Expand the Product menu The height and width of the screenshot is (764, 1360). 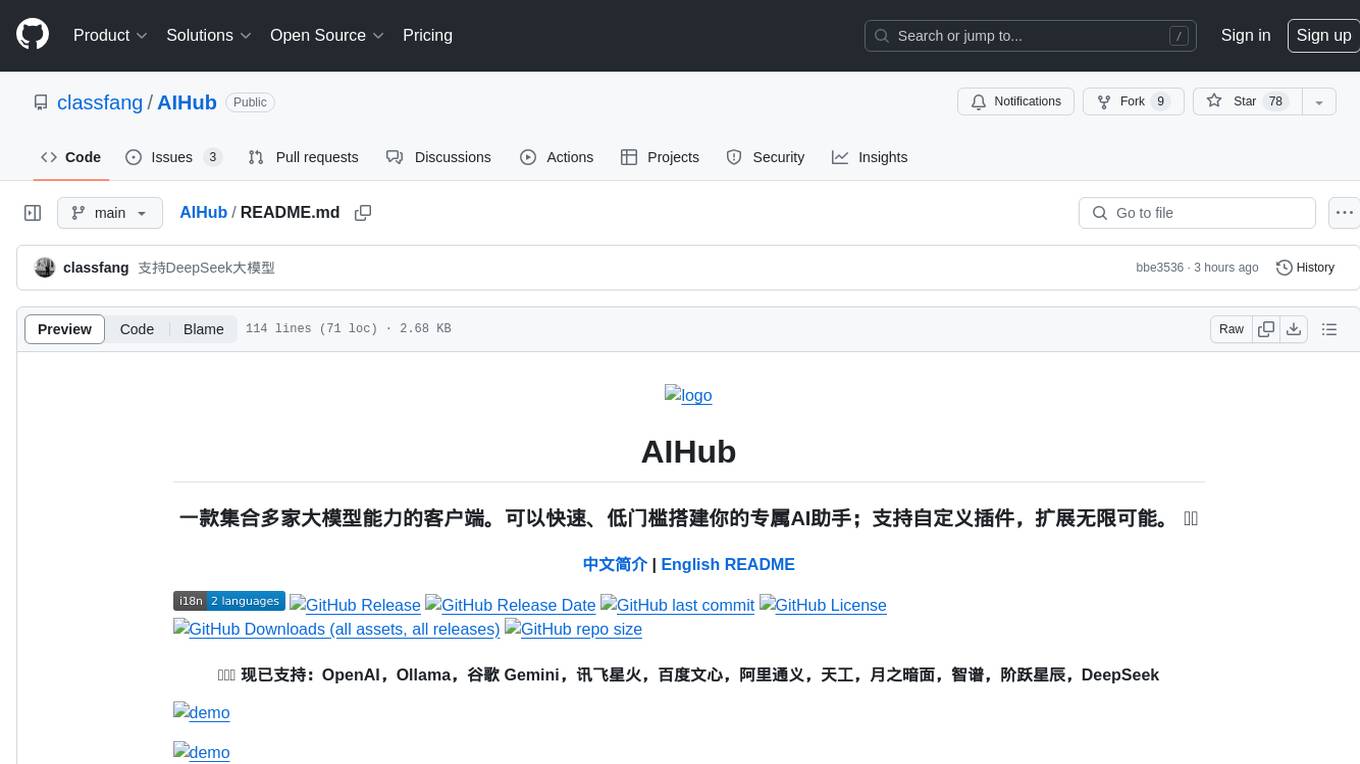(x=111, y=35)
